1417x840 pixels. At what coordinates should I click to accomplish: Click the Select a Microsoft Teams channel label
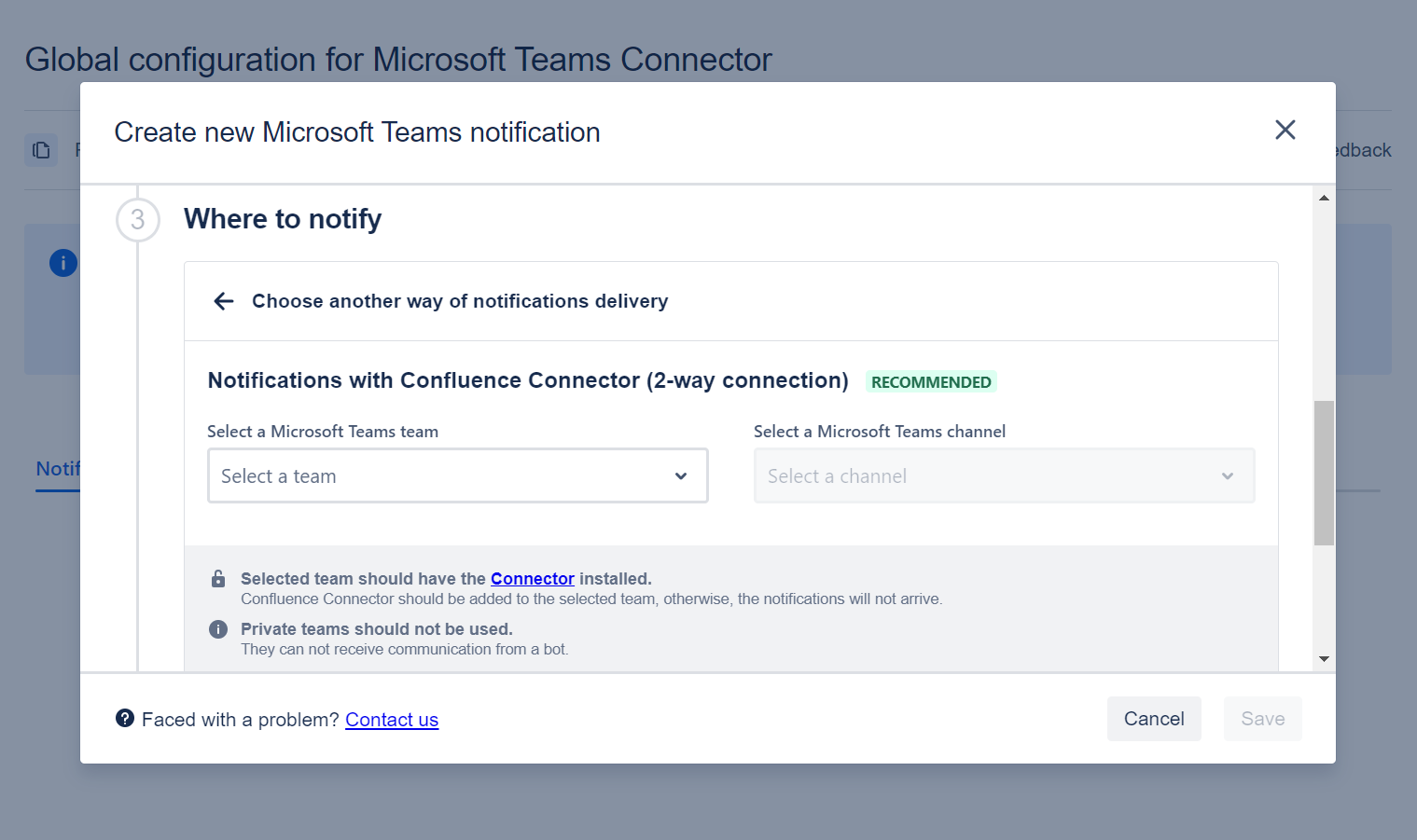pos(880,432)
